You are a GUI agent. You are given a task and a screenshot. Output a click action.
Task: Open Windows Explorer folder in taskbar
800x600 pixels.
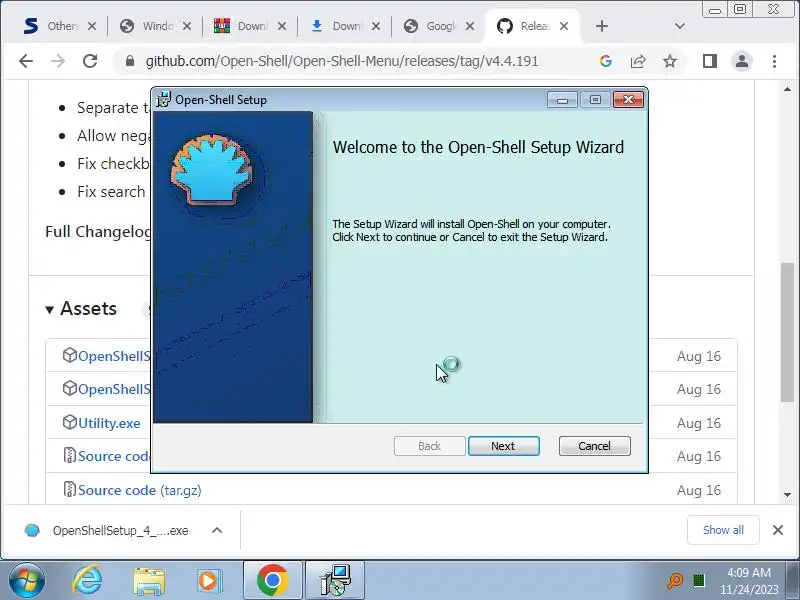coord(148,581)
